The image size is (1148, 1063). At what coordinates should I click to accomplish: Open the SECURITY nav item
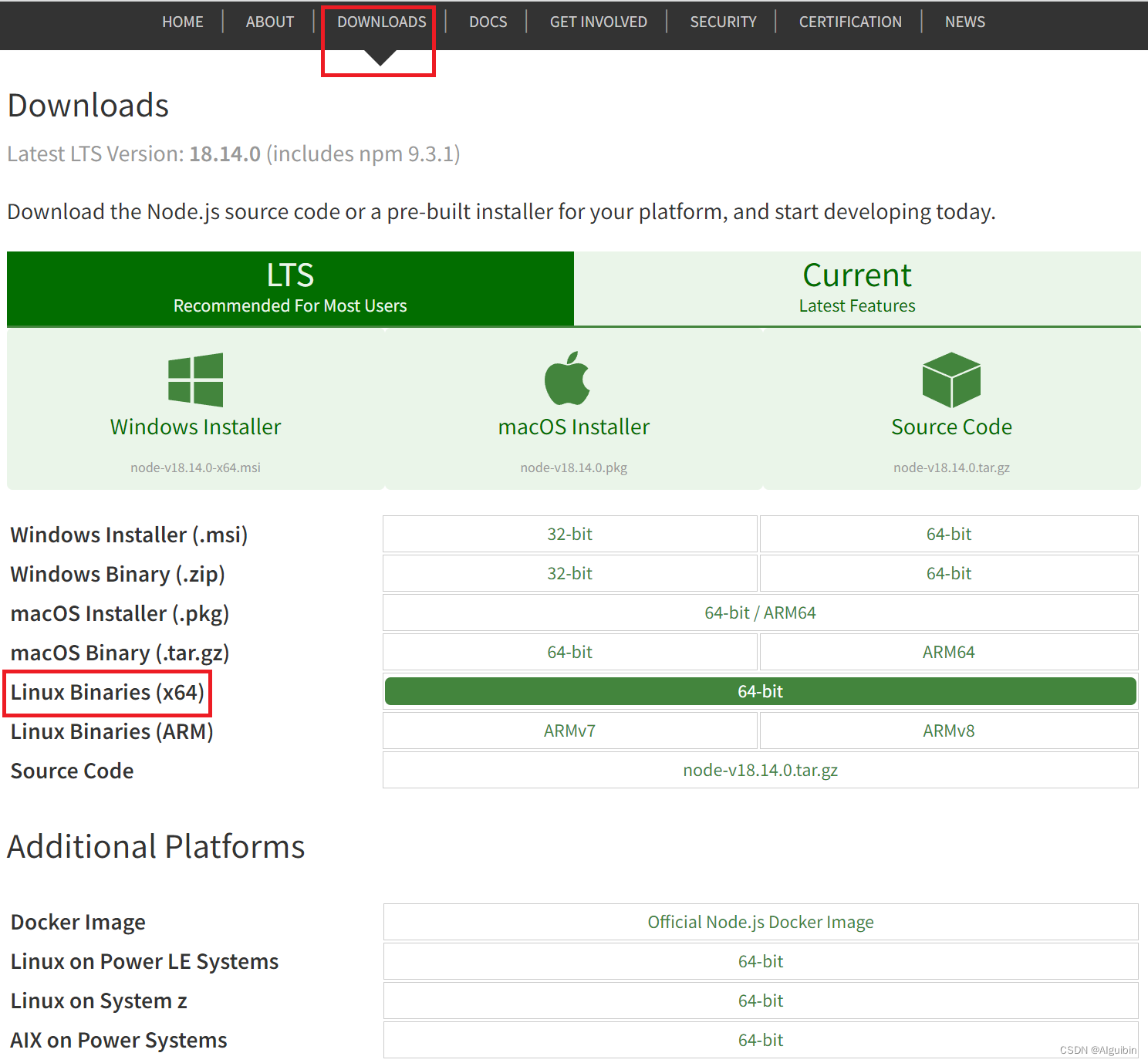724,22
